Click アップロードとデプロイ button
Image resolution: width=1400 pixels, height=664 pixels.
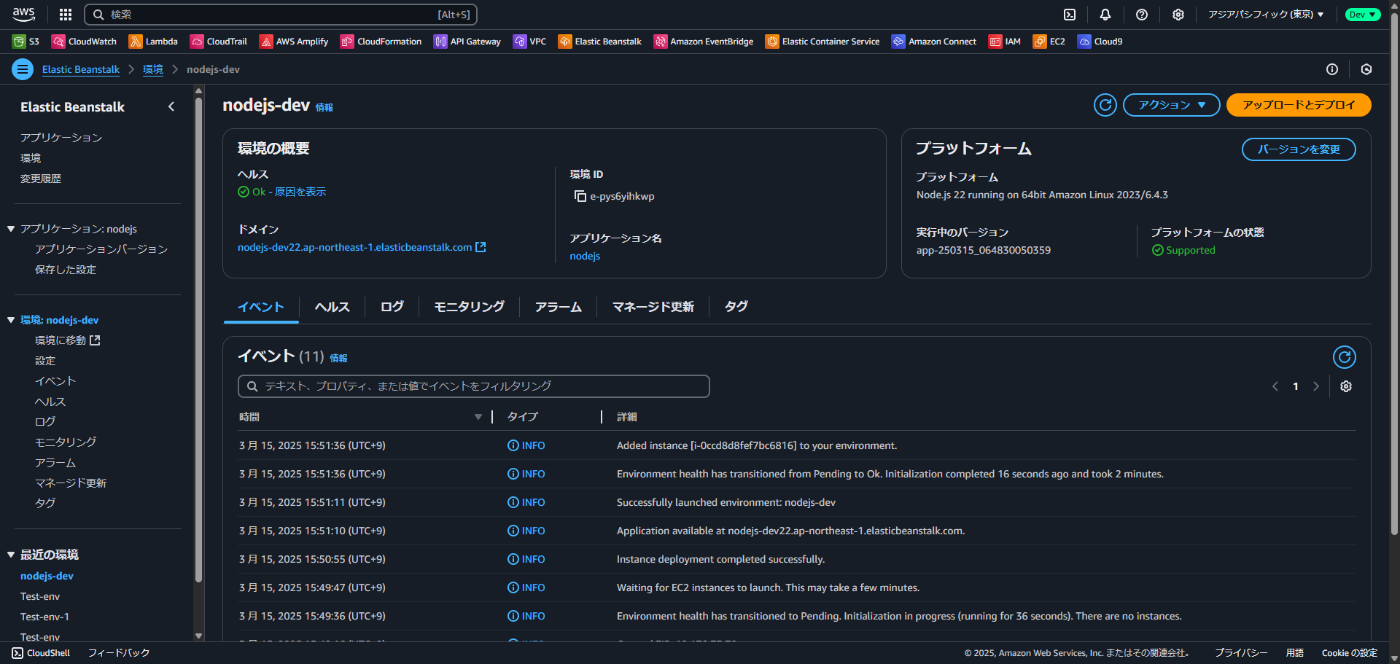tap(1299, 105)
